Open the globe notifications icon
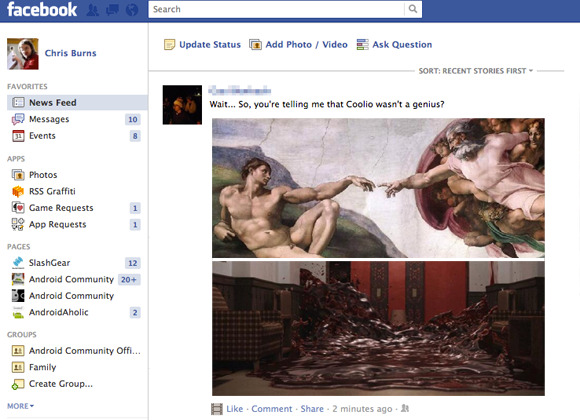Image resolution: width=580 pixels, height=420 pixels. coord(132,10)
